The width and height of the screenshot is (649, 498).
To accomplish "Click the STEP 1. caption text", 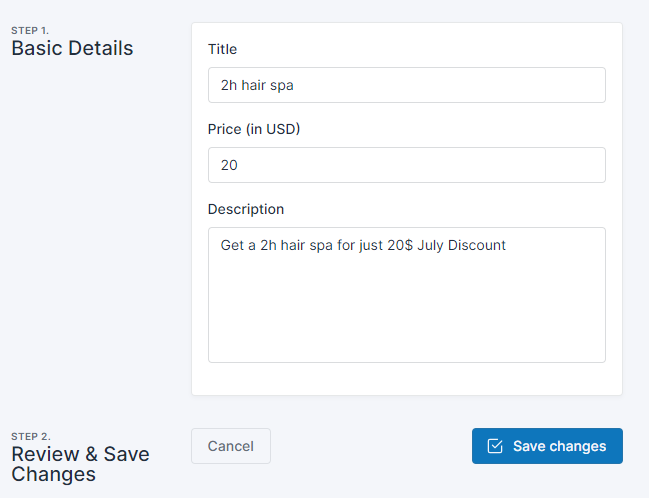I will (x=30, y=31).
